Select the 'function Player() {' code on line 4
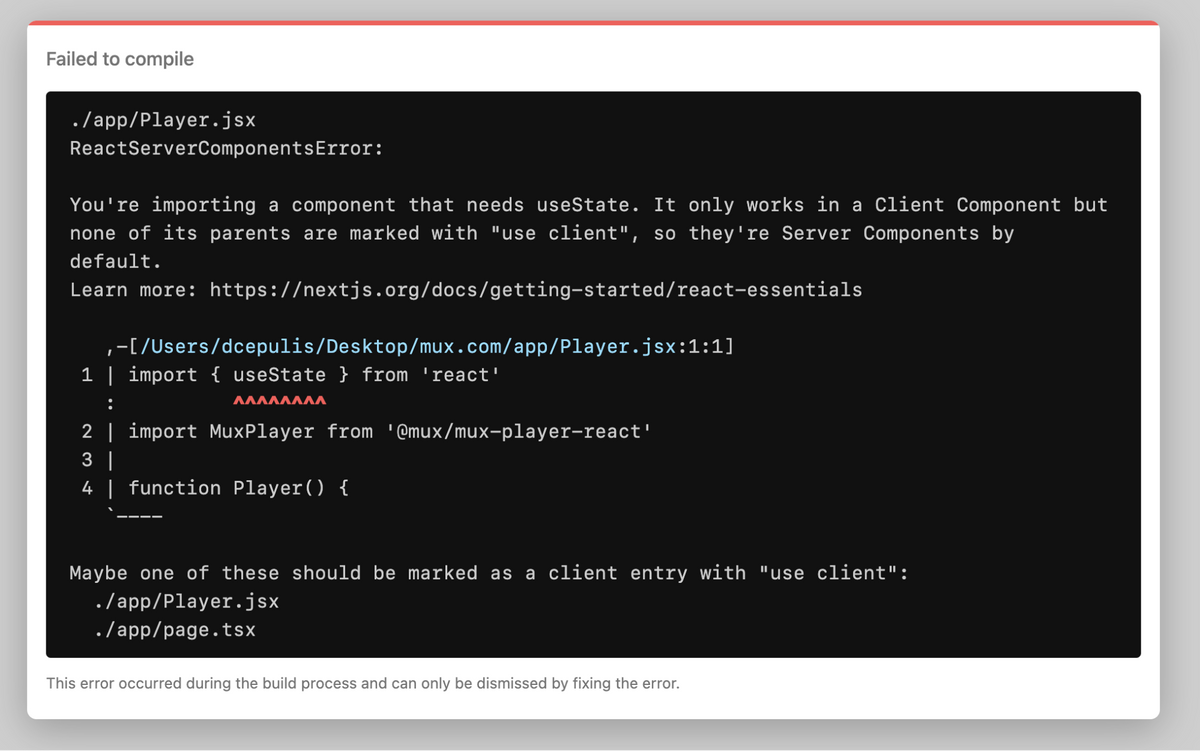The height and width of the screenshot is (751, 1200). [236, 487]
